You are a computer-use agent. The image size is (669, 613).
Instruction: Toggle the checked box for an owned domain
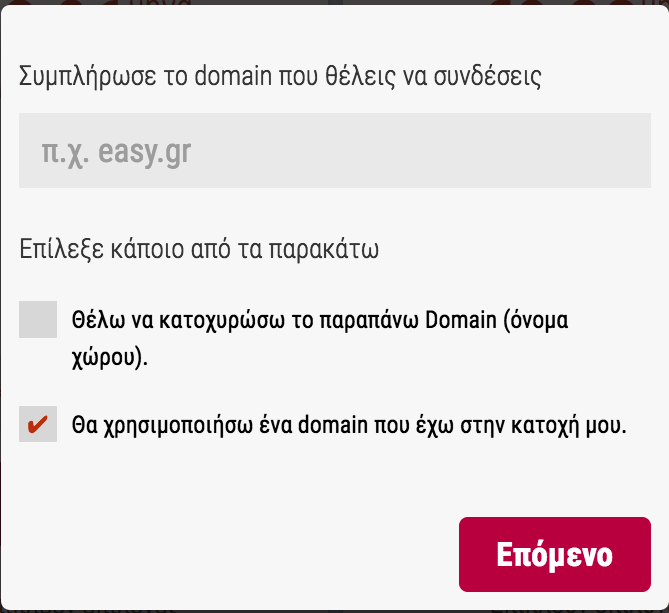(x=38, y=424)
